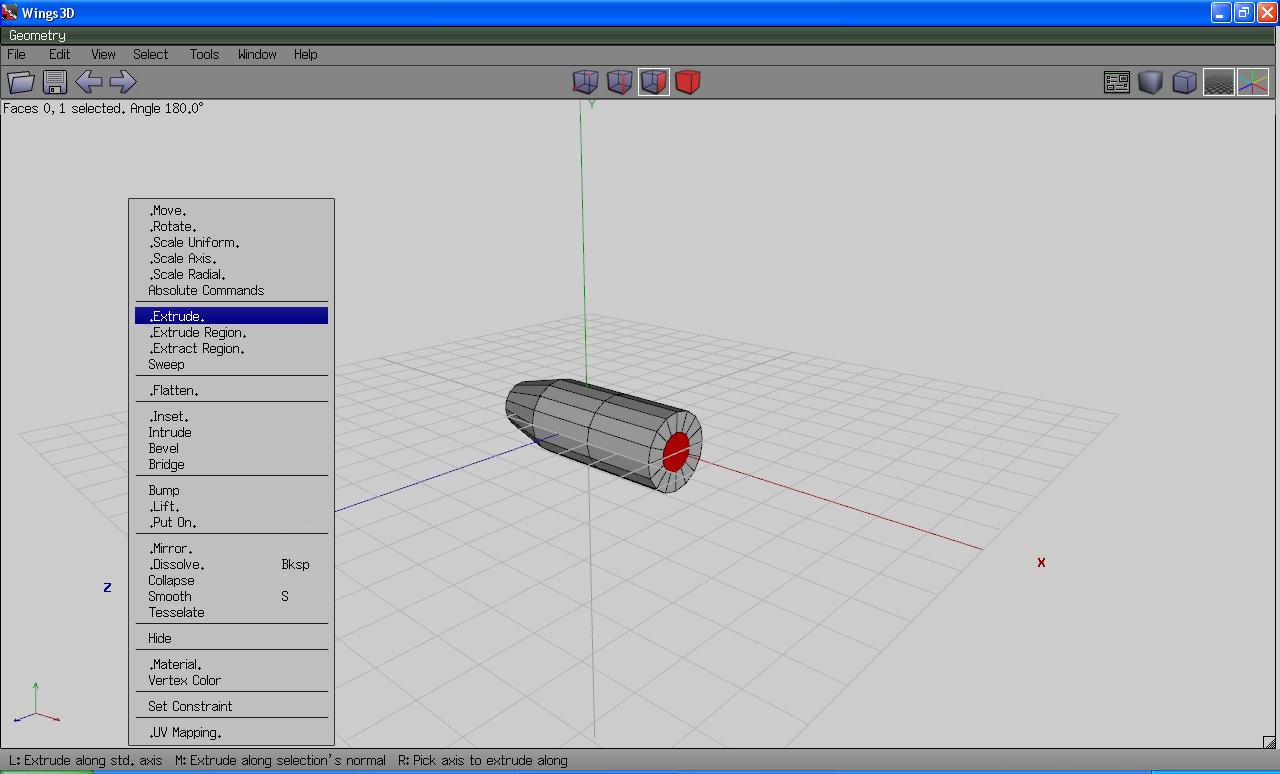Select body selection mode red cube
Viewport: 1280px width, 774px height.
tap(687, 82)
